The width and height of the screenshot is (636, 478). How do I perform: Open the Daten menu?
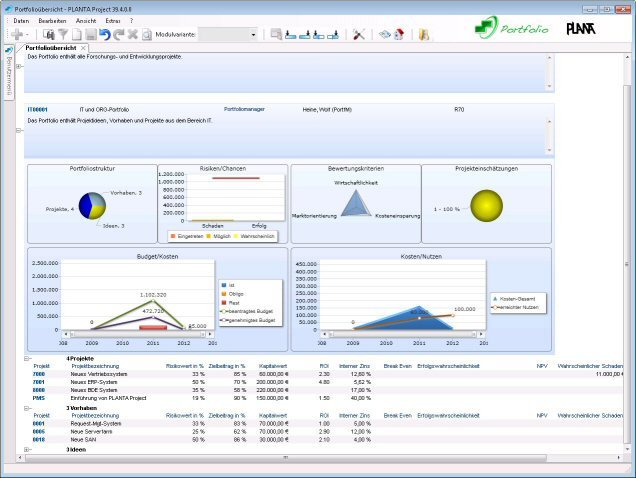21,21
